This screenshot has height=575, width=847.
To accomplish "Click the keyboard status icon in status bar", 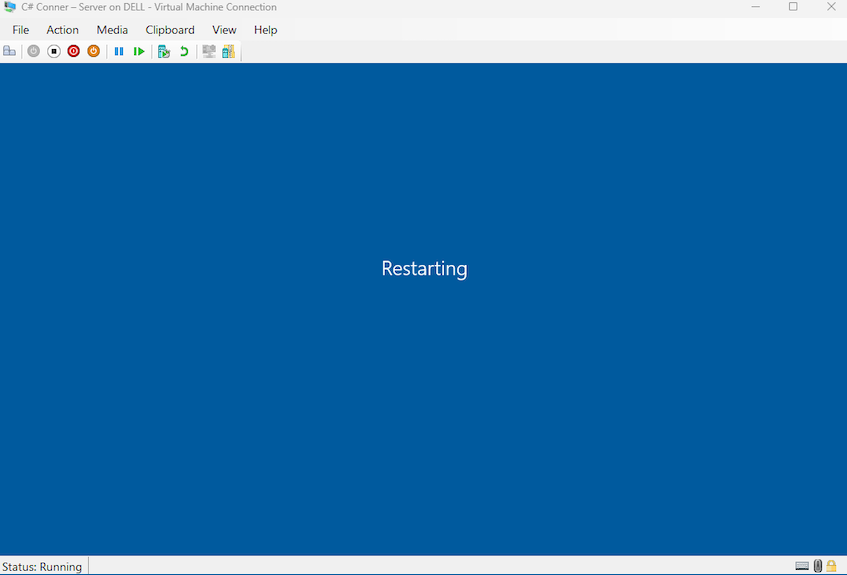I will coord(802,566).
